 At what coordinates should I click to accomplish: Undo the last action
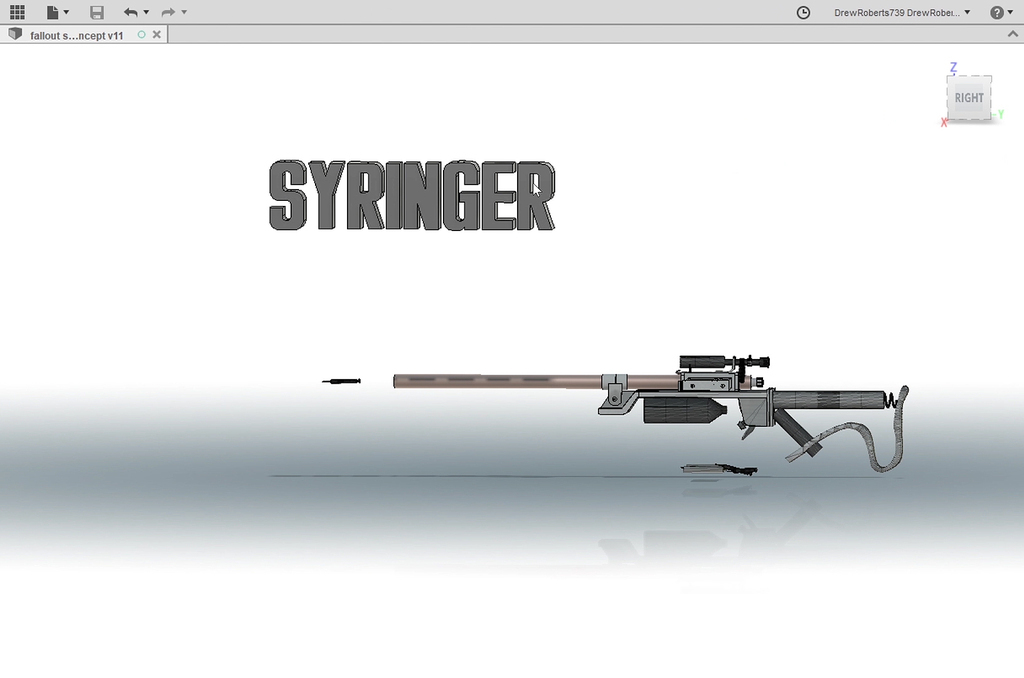pyautogui.click(x=133, y=12)
